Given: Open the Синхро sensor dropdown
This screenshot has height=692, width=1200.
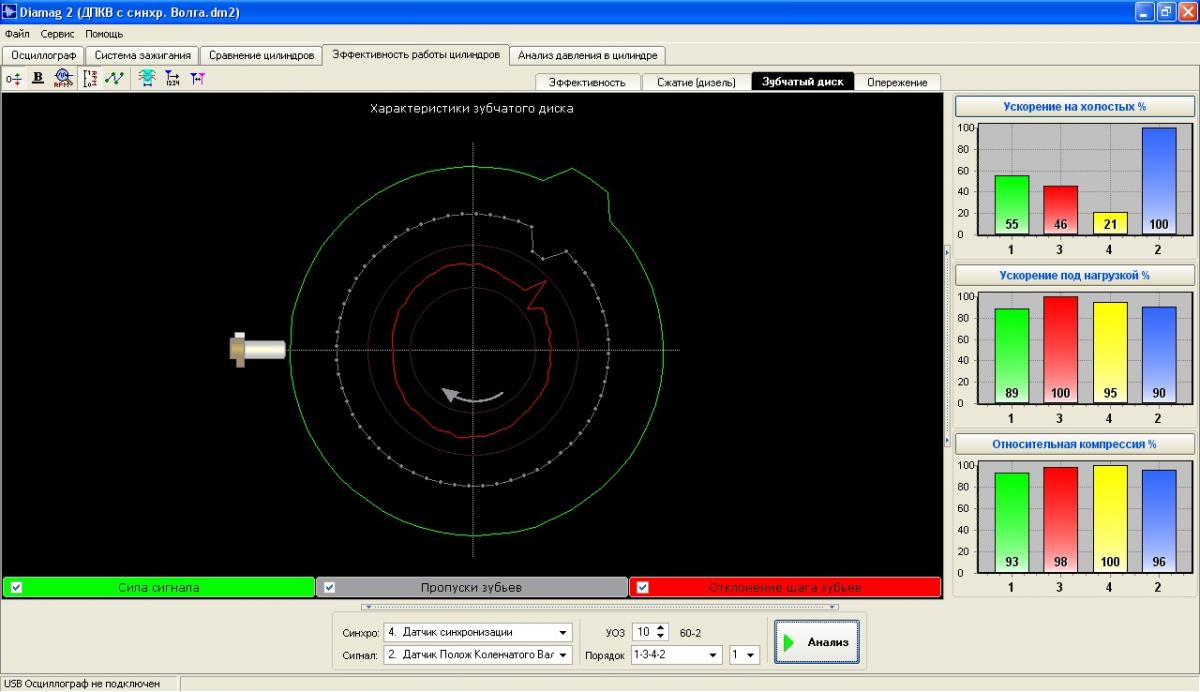Looking at the screenshot, I should tap(564, 632).
